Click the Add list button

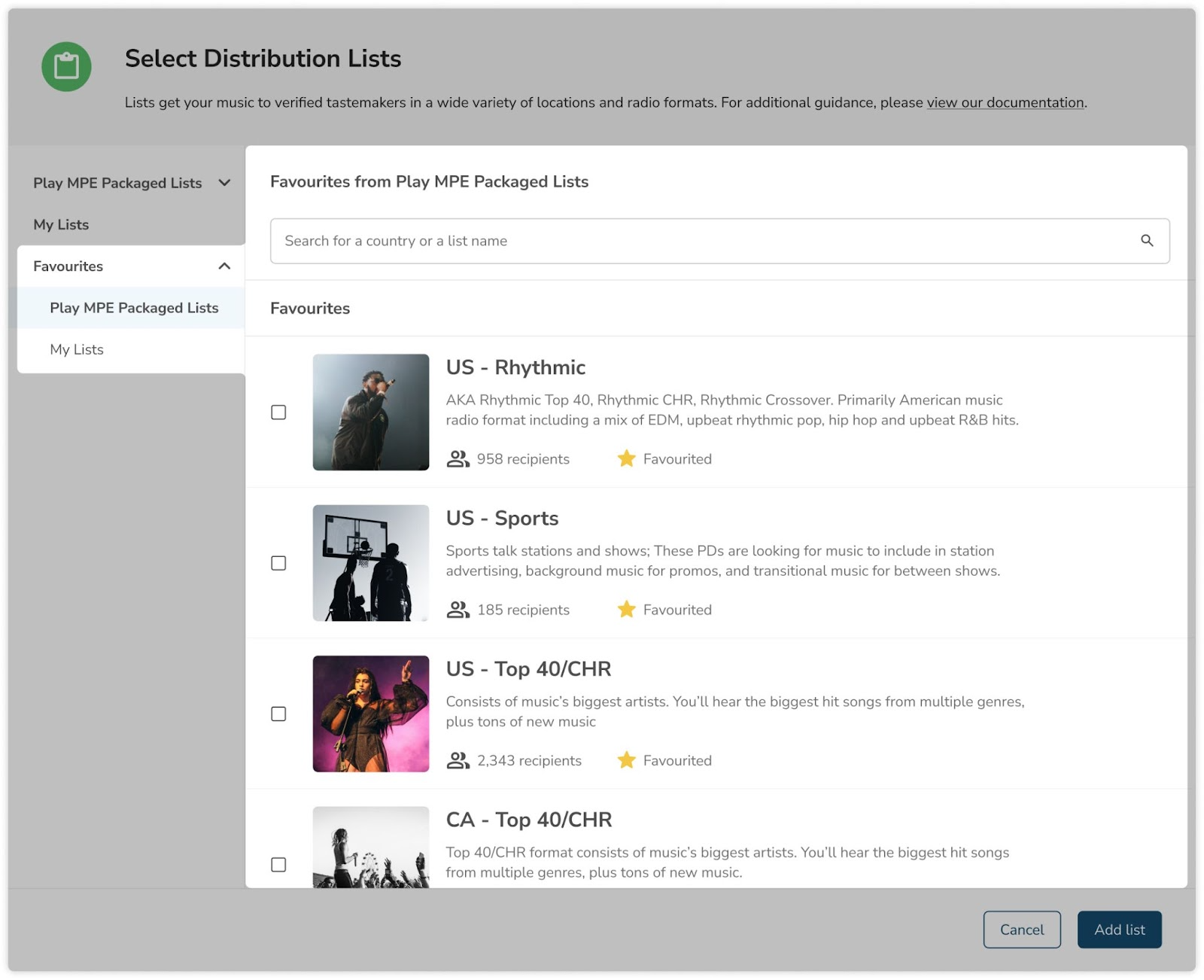[x=1120, y=930]
